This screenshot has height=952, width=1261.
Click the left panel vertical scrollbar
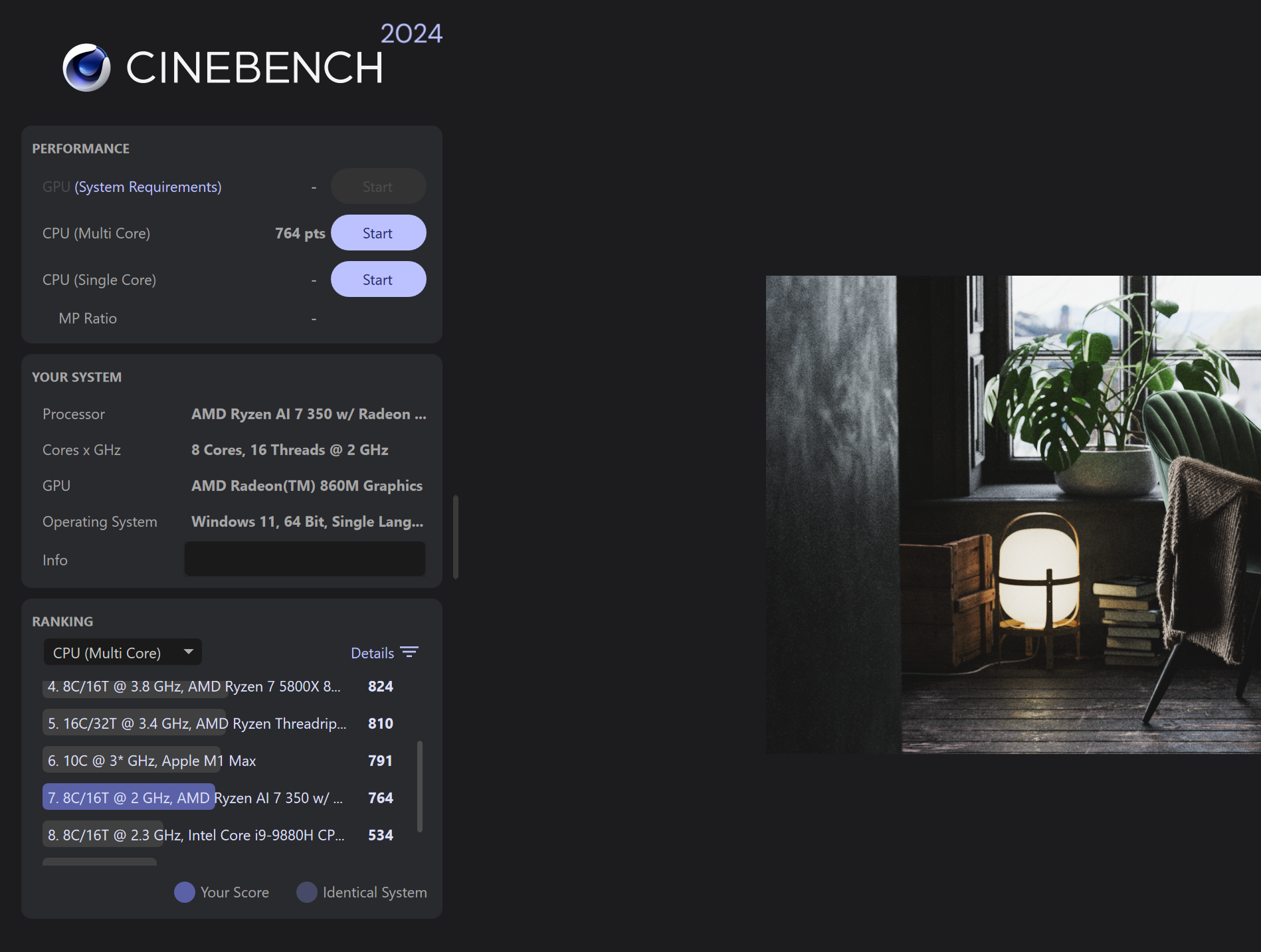456,537
